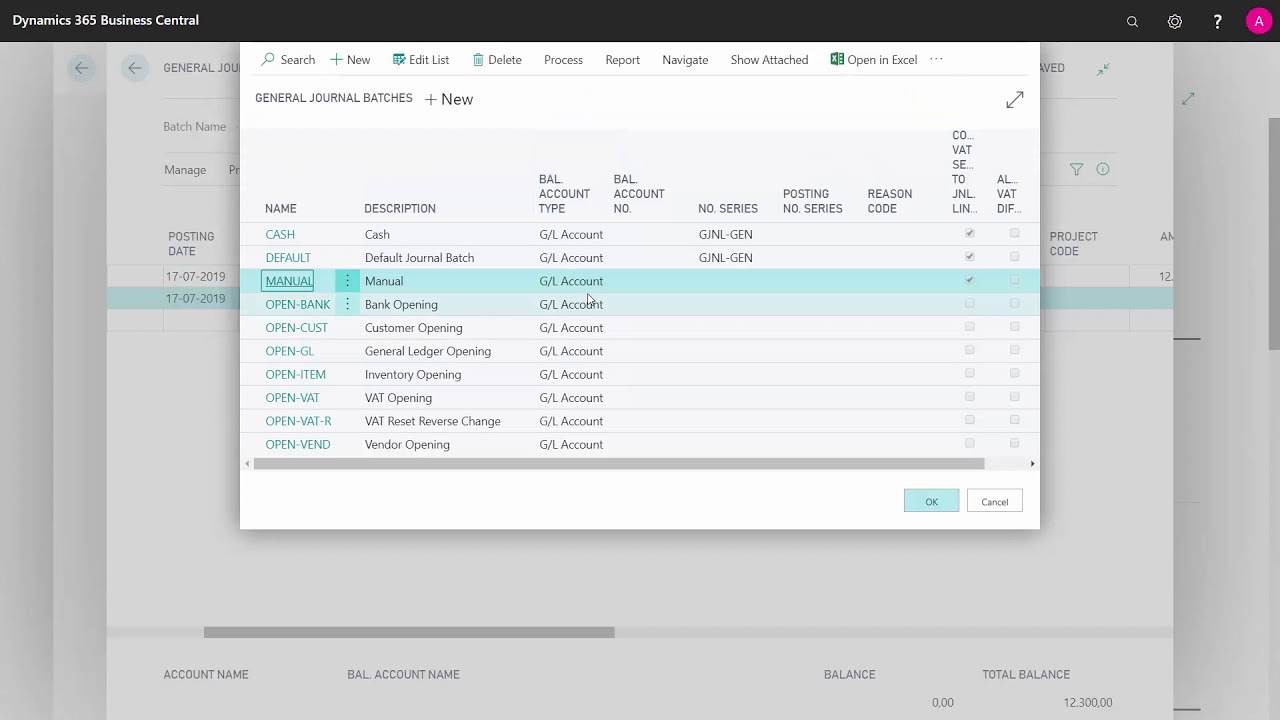Click the Posting No. Series column header
Screen dimensions: 1280x720
[813, 201]
